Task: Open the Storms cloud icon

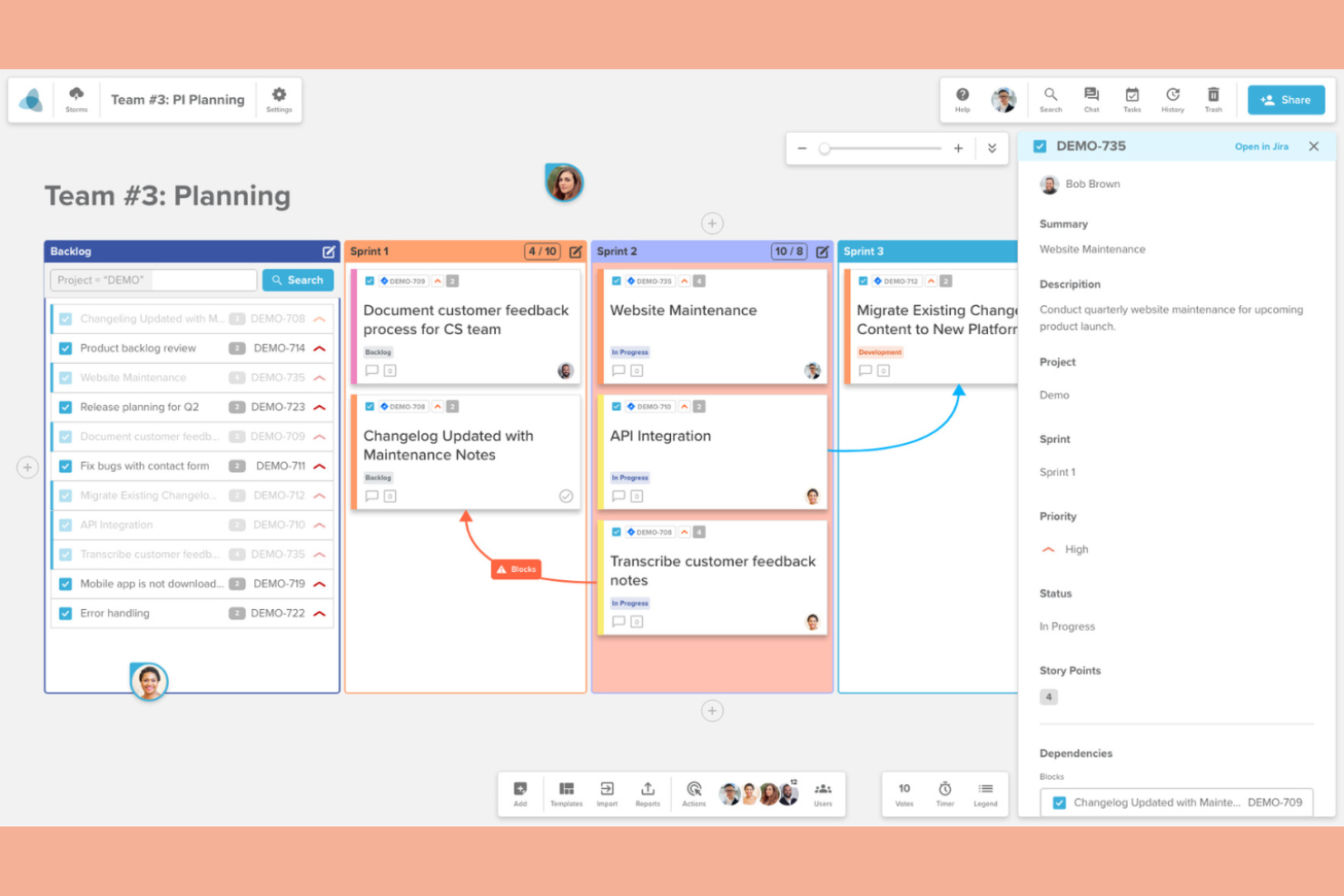Action: (x=76, y=98)
